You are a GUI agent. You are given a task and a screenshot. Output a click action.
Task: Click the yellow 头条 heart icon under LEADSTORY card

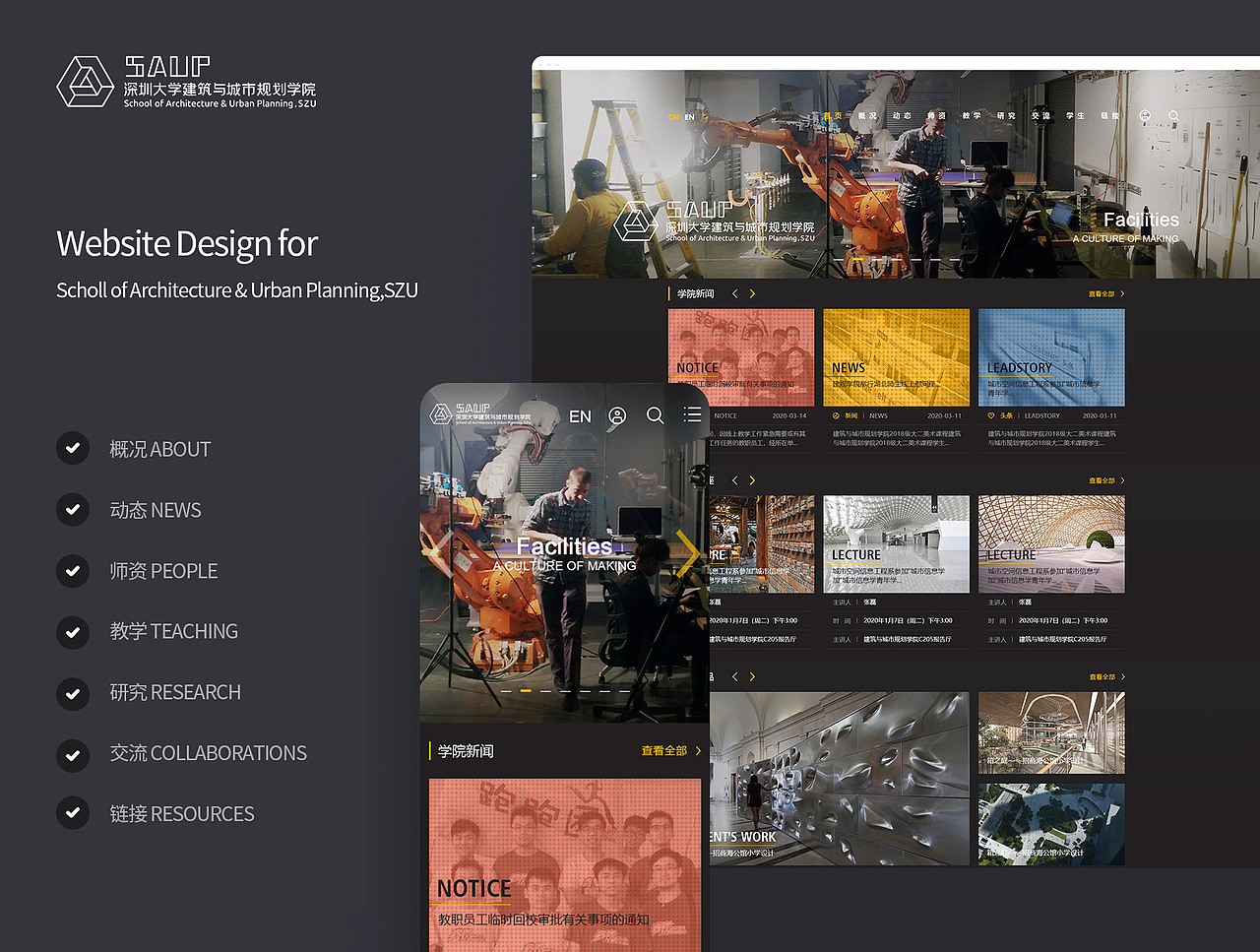991,415
